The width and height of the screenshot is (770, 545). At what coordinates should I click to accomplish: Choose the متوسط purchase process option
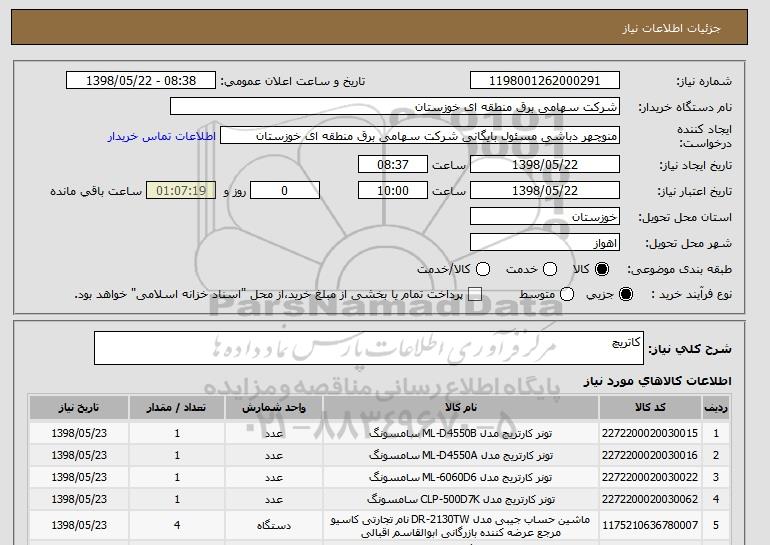pyautogui.click(x=567, y=294)
